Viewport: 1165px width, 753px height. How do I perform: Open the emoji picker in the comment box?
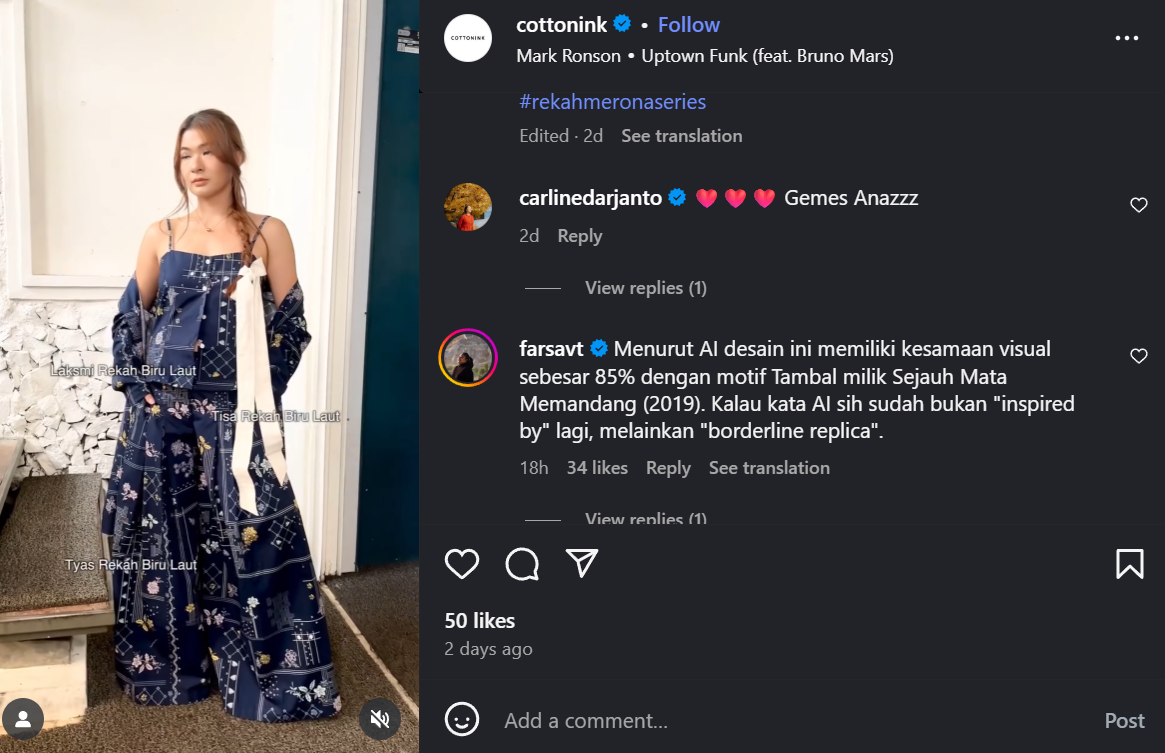click(x=461, y=719)
